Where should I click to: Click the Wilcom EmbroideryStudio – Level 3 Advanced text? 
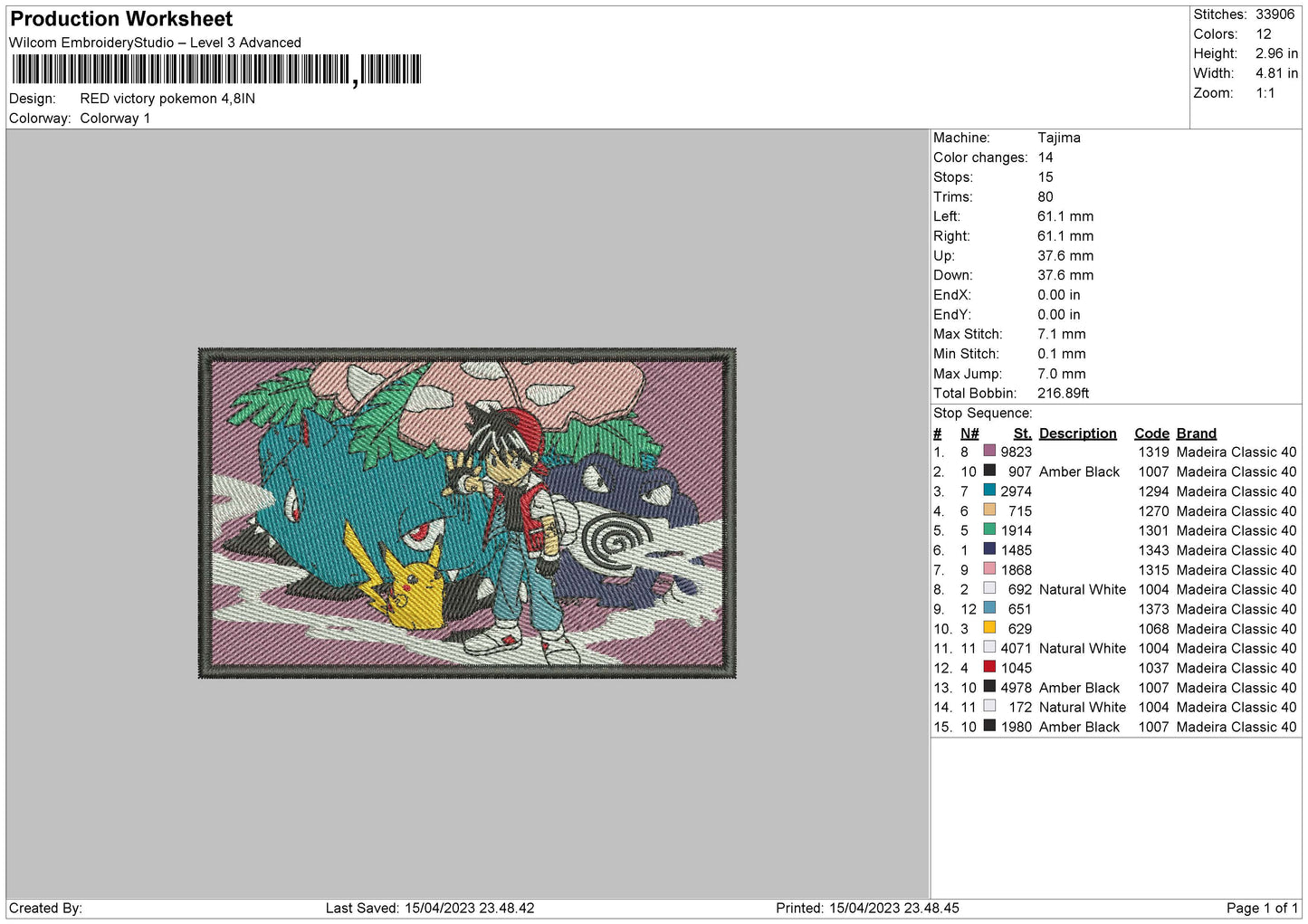(x=155, y=43)
